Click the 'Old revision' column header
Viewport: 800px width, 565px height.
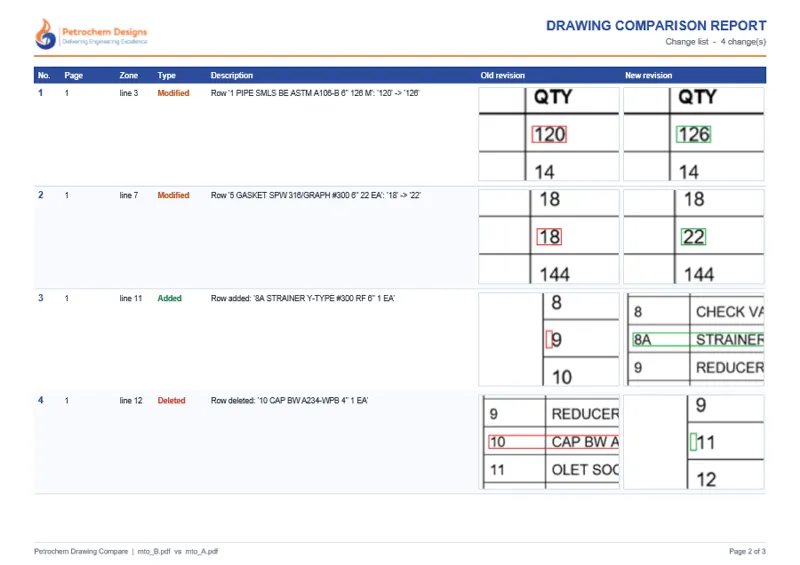pos(502,75)
